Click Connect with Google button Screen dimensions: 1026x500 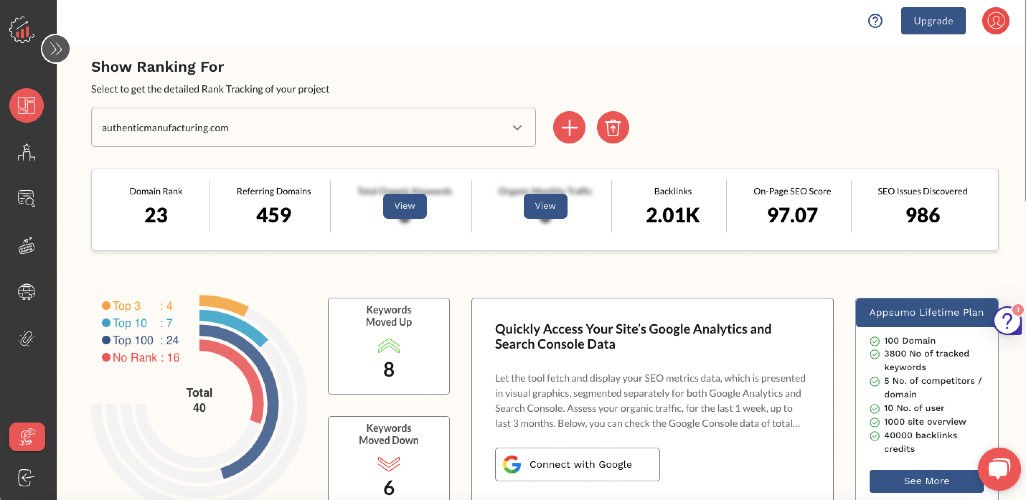pos(577,465)
